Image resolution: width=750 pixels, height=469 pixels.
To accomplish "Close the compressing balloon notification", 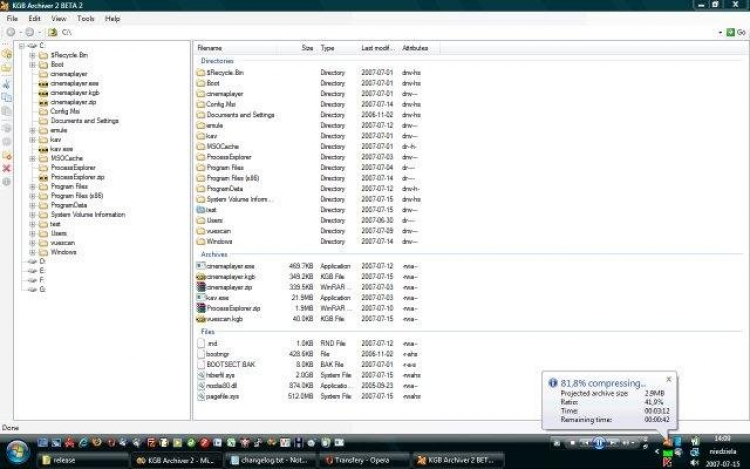I will point(669,379).
